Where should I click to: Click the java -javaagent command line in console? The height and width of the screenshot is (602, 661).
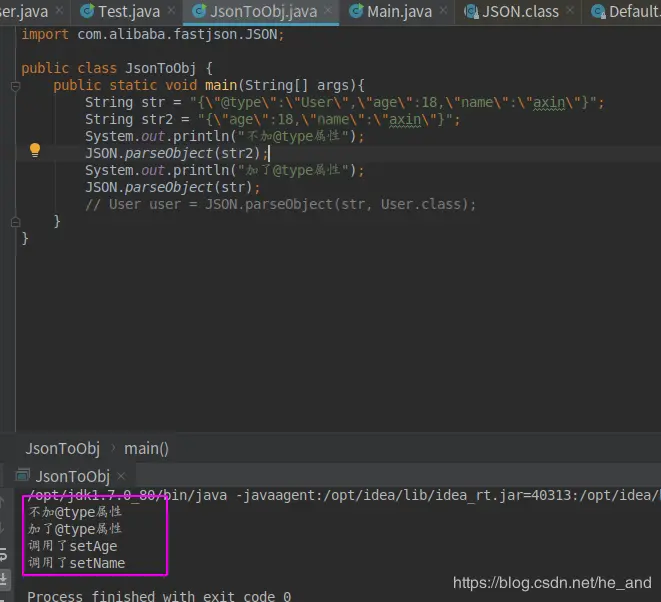[344, 495]
